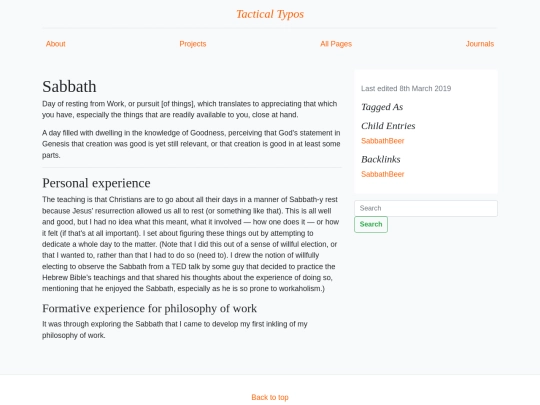Click the Tagged As sidebar heading
This screenshot has width=540, height=405.
point(382,107)
